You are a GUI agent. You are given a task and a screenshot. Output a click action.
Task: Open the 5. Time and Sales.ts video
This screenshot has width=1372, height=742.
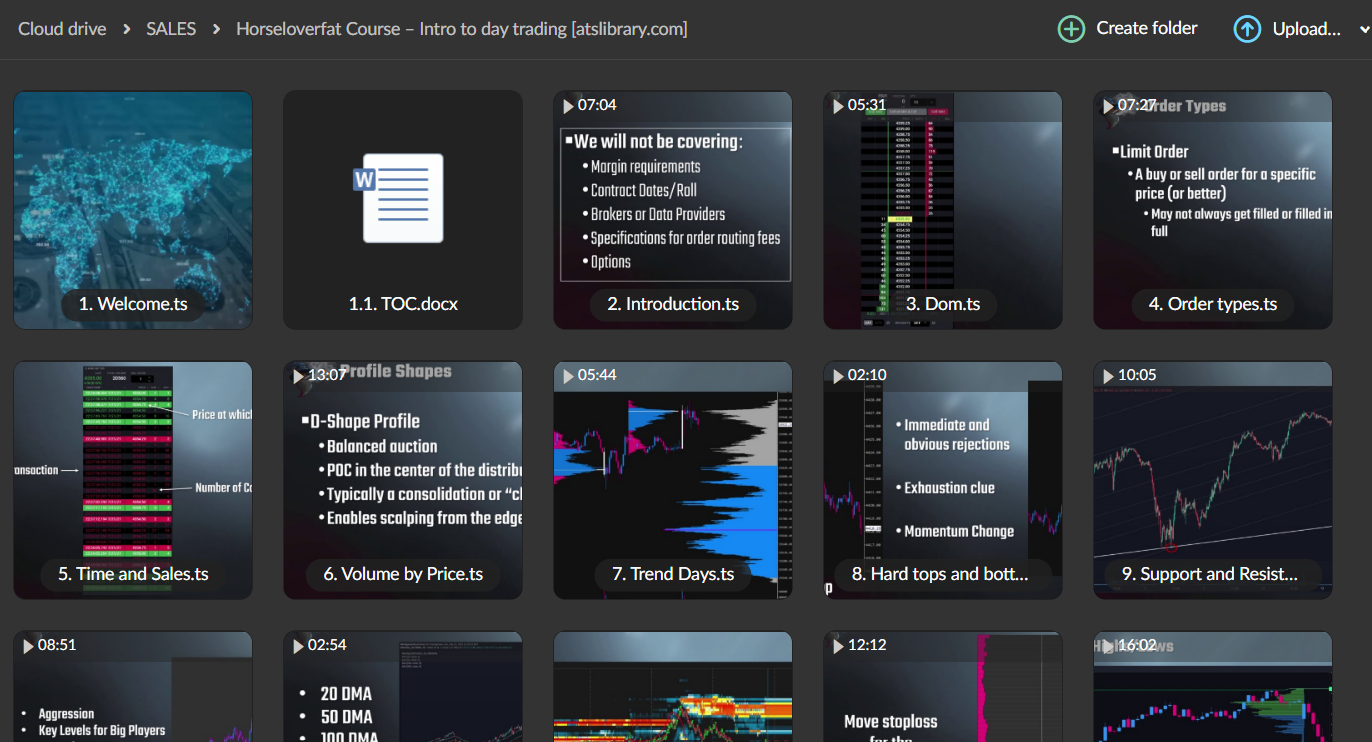point(132,480)
